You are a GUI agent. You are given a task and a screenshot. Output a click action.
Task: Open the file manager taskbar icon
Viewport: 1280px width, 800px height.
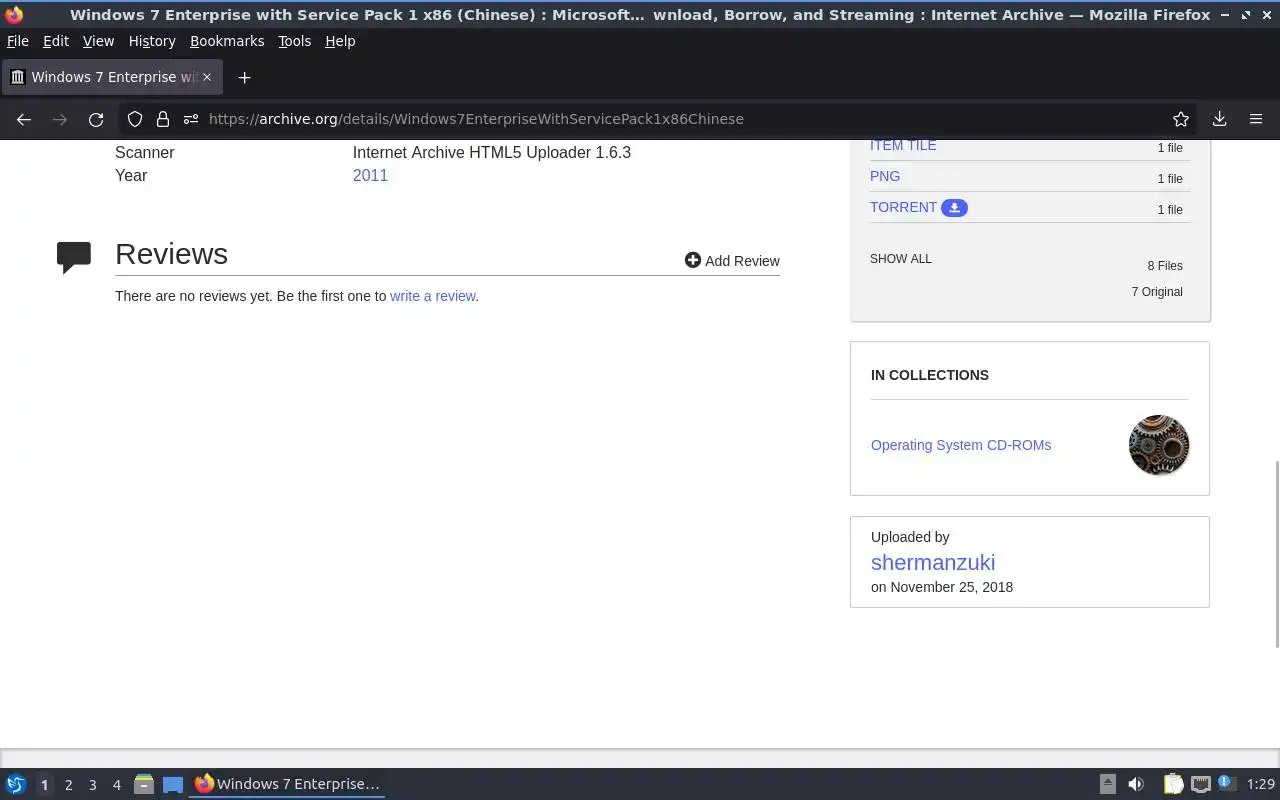pos(143,784)
